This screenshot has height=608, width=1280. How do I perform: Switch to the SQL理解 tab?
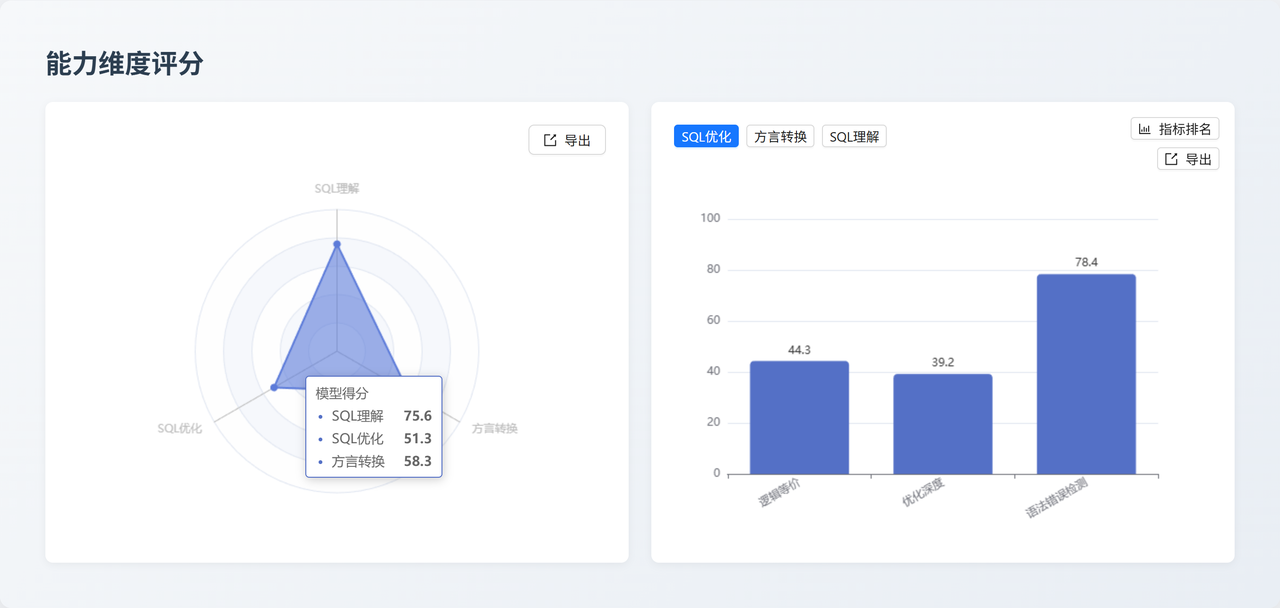click(x=854, y=135)
